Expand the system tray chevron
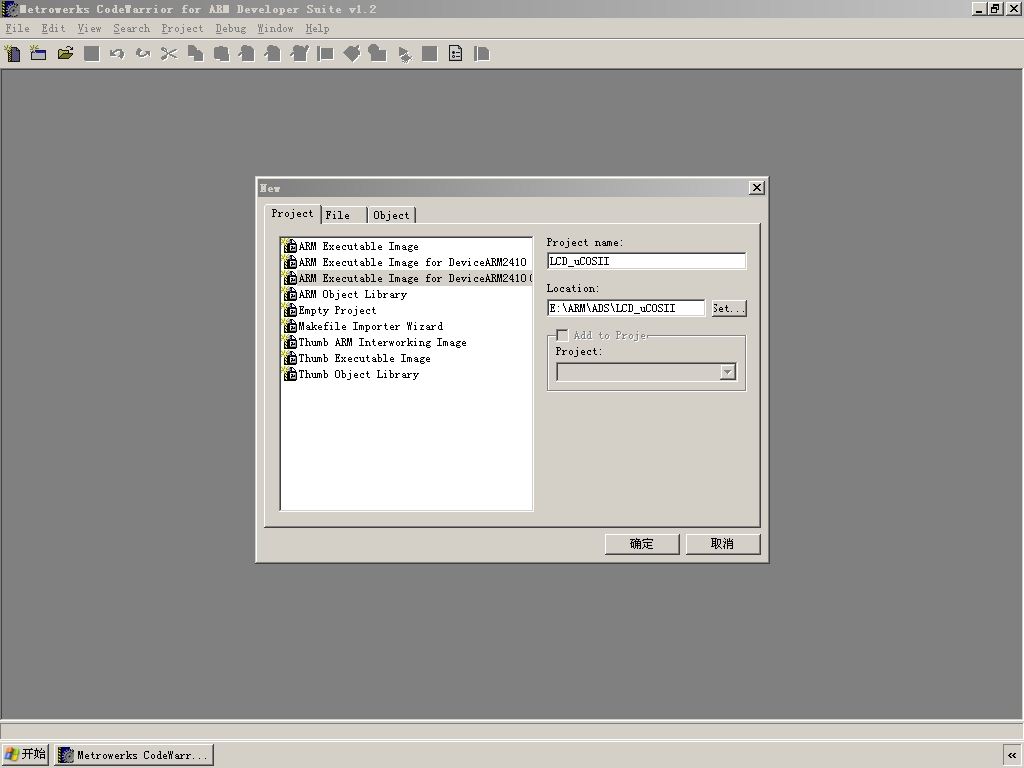 [1012, 755]
